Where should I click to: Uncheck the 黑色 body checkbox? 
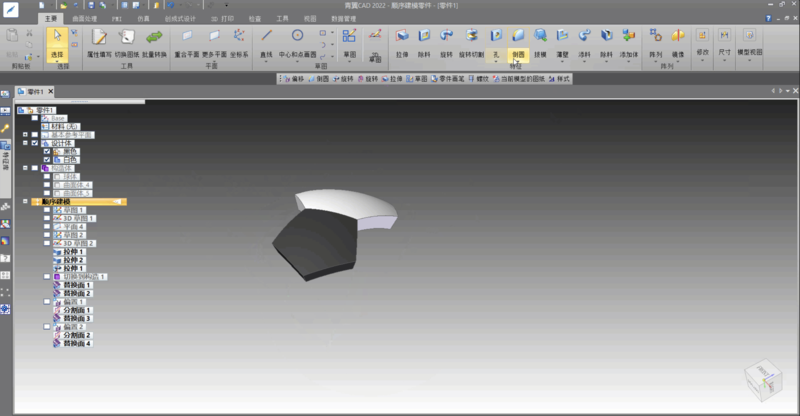coord(46,152)
